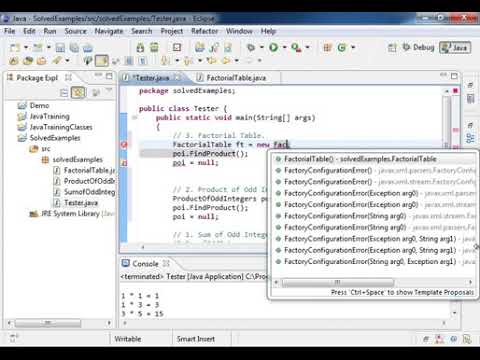Click the Last Edit Location arrow icon

pos(211,61)
